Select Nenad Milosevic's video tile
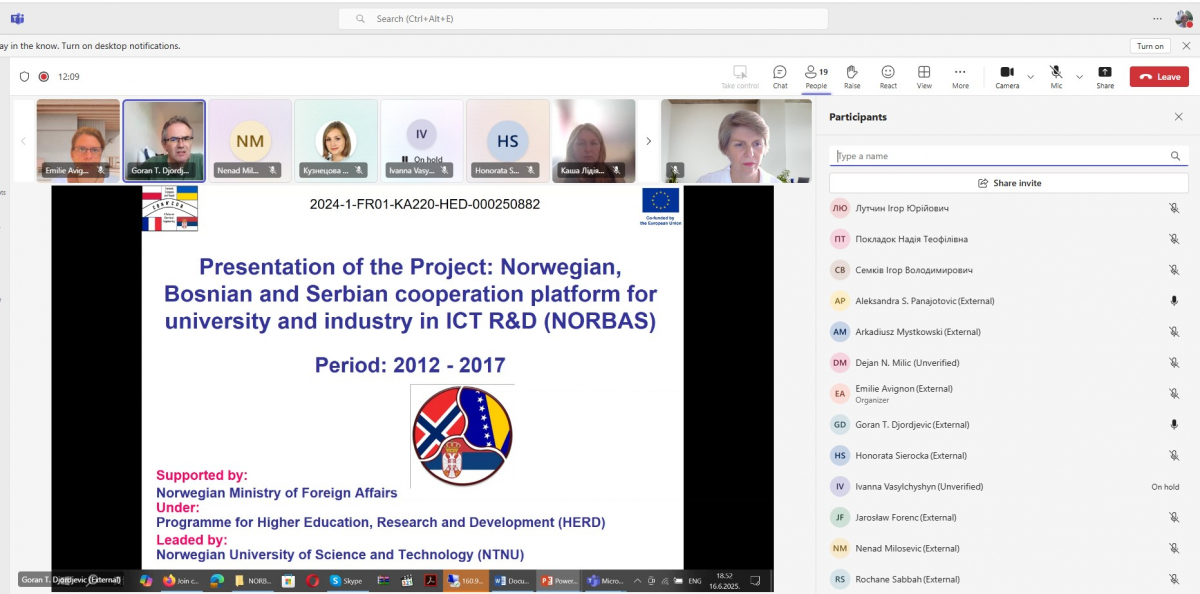 [250, 141]
